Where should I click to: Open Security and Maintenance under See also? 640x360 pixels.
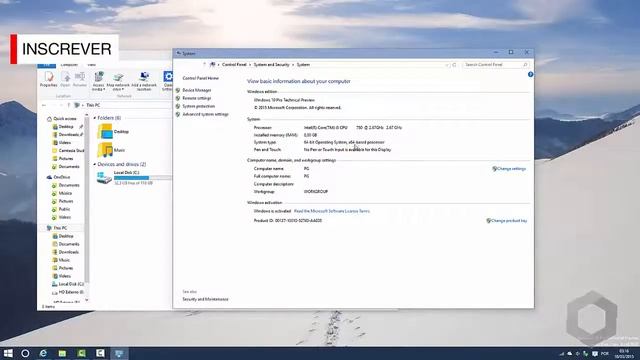205,299
